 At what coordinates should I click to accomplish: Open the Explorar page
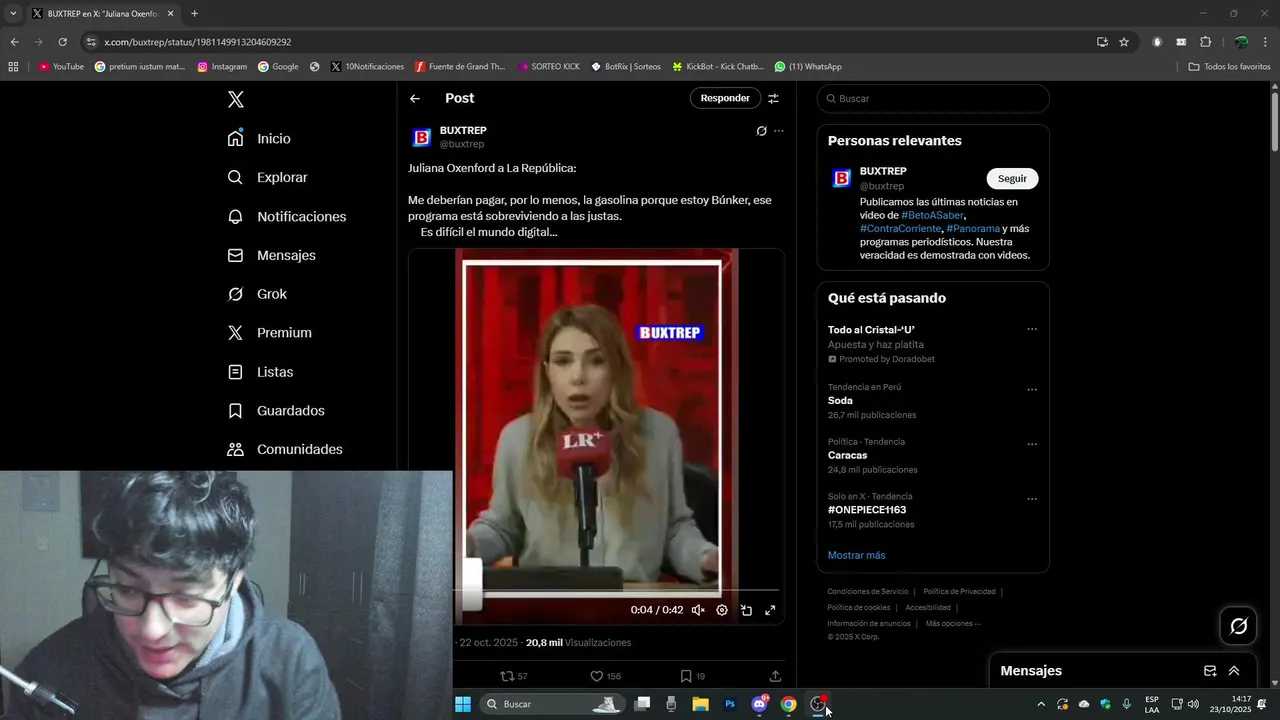click(x=267, y=177)
